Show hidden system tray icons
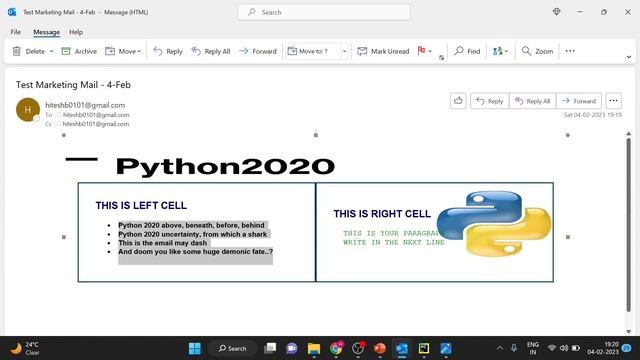 tap(500, 348)
